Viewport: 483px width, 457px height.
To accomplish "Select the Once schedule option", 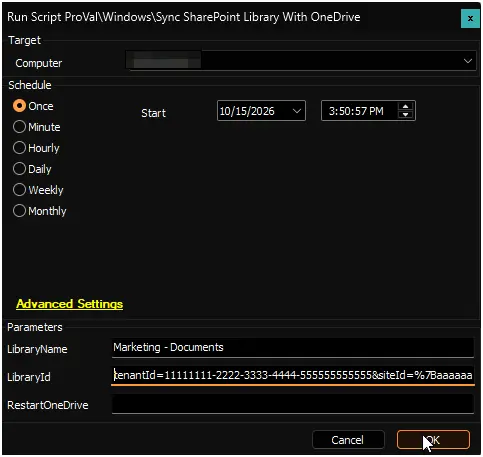I will [19, 106].
